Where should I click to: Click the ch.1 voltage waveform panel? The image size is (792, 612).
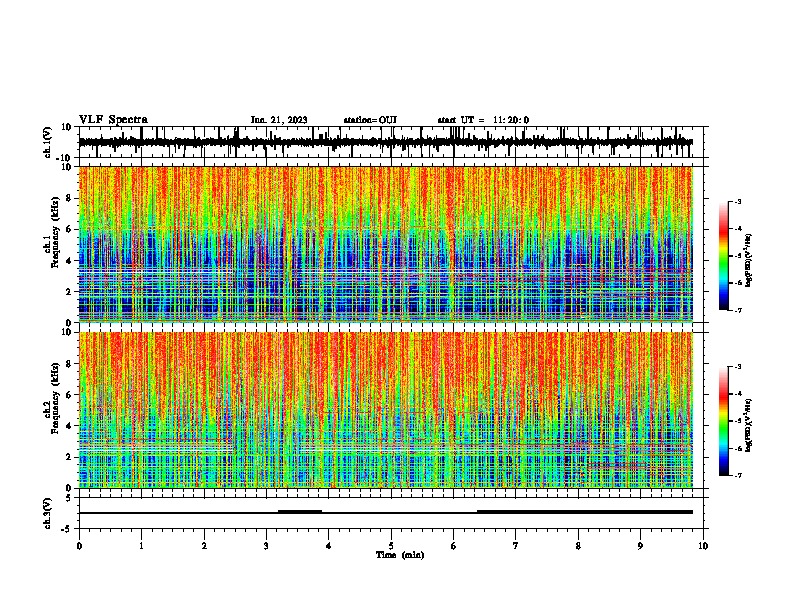pyautogui.click(x=391, y=142)
